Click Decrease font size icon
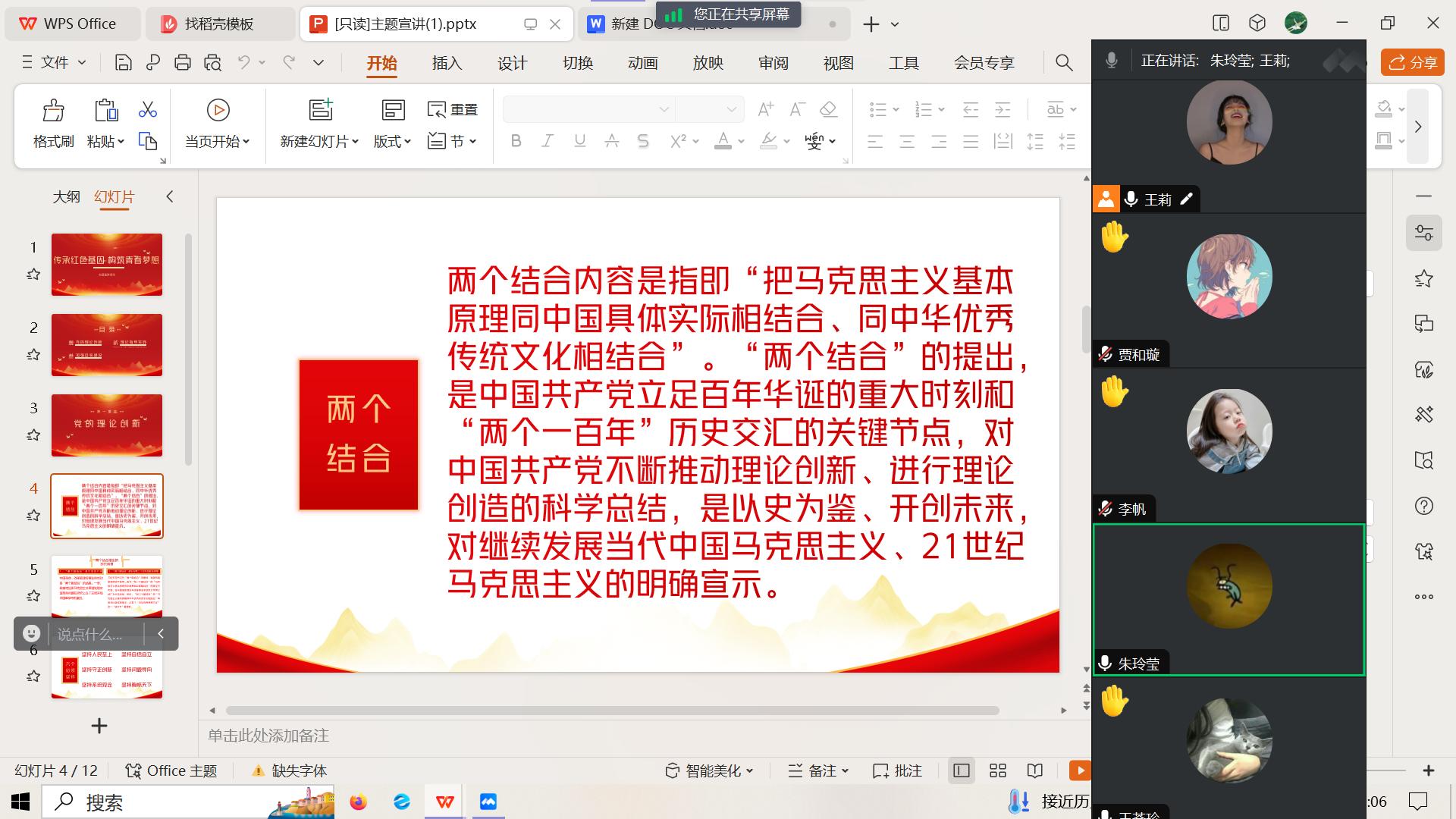This screenshot has width=1456, height=819. (797, 110)
